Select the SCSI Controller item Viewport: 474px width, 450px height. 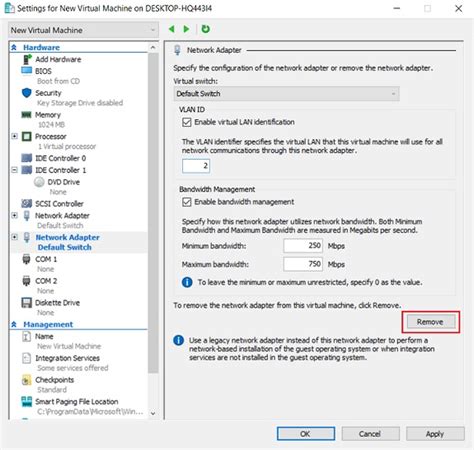pyautogui.click(x=59, y=204)
